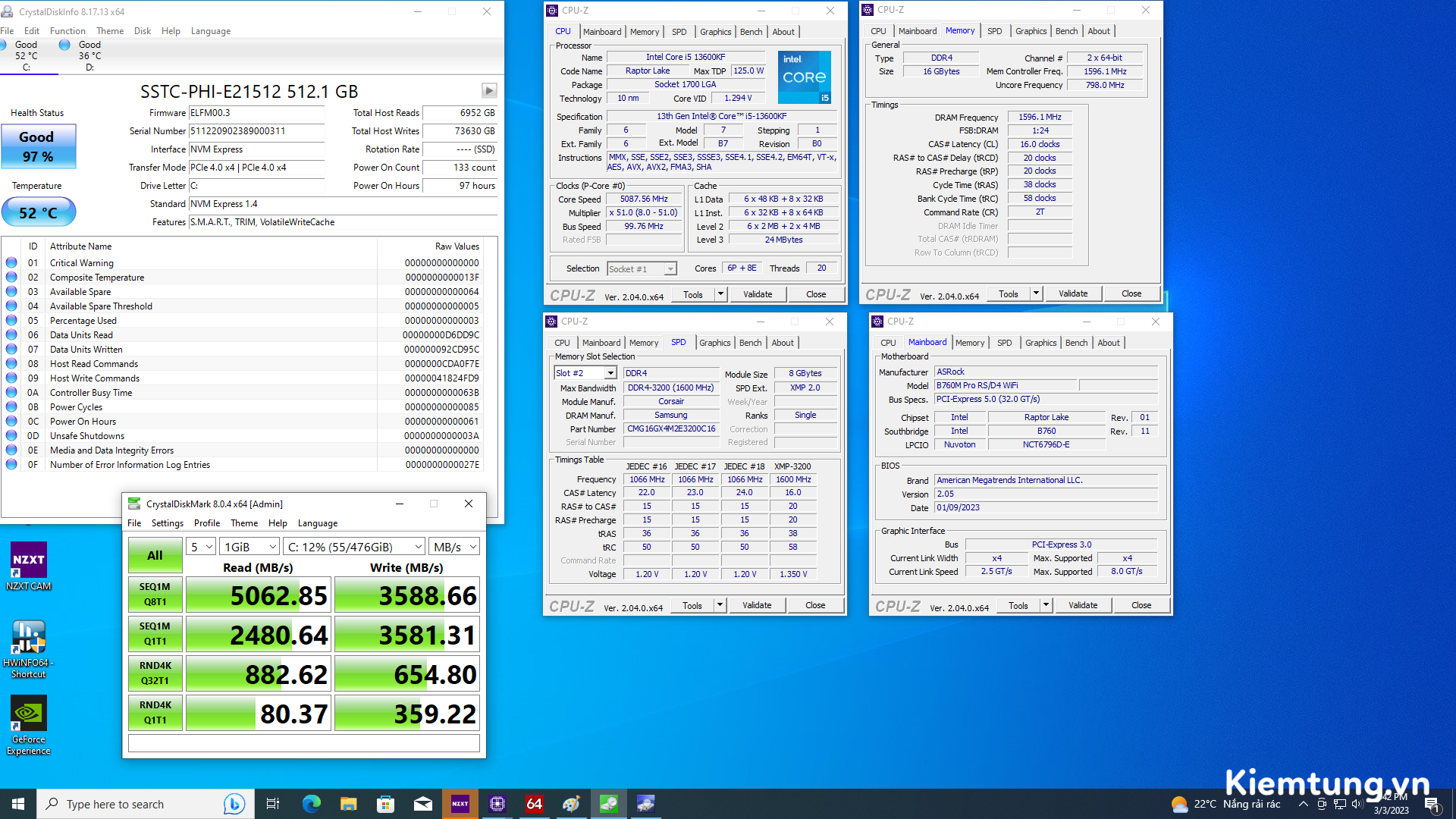Click Close button in CPU-Z Motherboard window
Image resolution: width=1456 pixels, height=819 pixels.
(1141, 605)
